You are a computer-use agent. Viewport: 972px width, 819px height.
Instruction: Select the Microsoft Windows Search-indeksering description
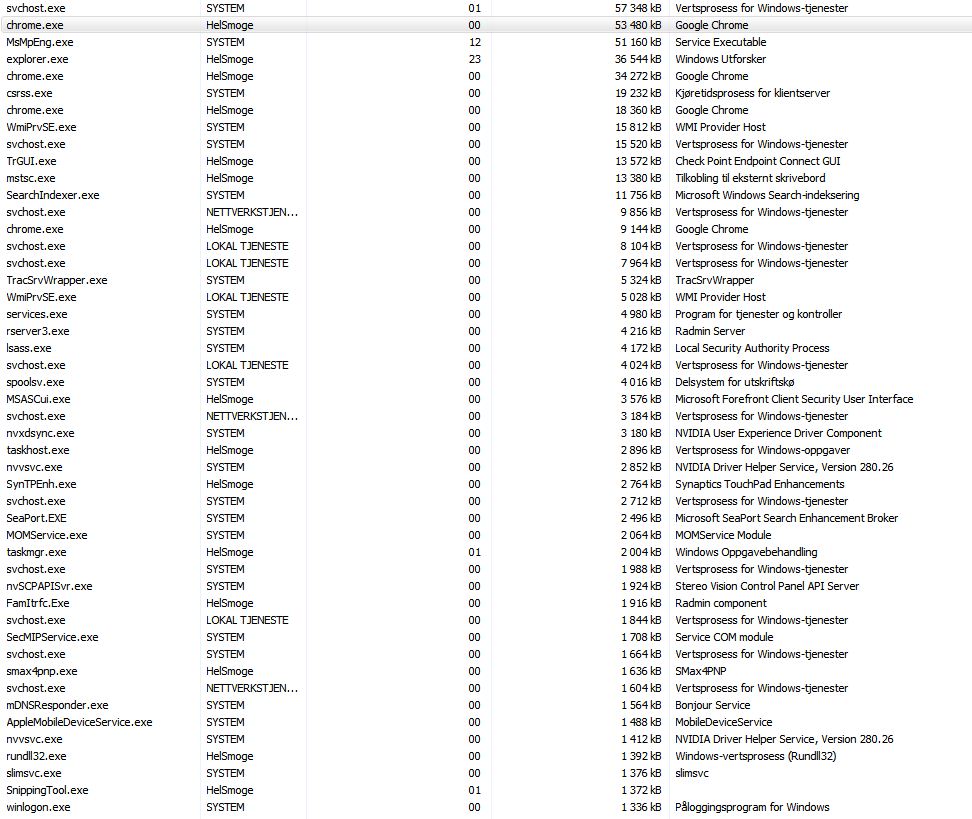[767, 195]
